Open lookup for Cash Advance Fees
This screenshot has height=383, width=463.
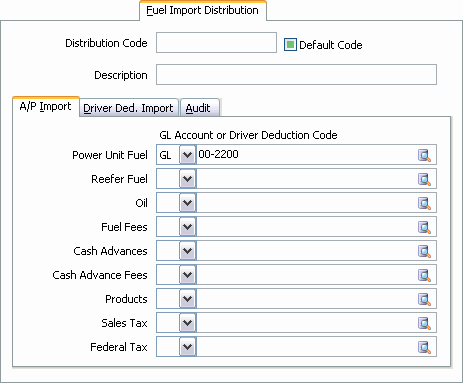[x=424, y=275]
